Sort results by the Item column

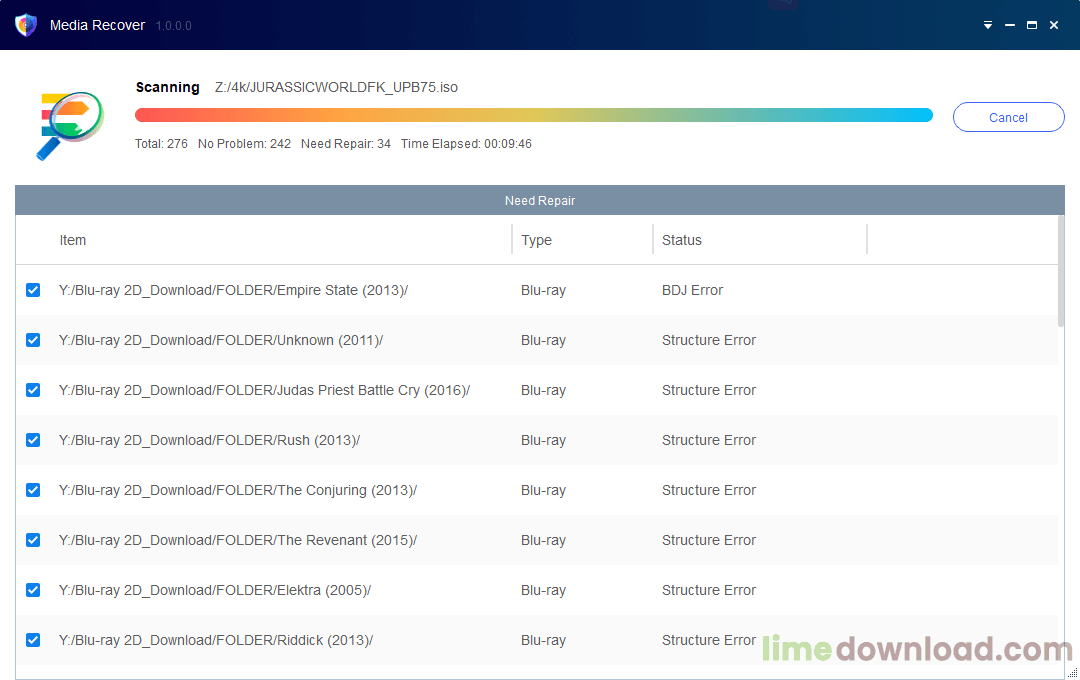pos(73,240)
